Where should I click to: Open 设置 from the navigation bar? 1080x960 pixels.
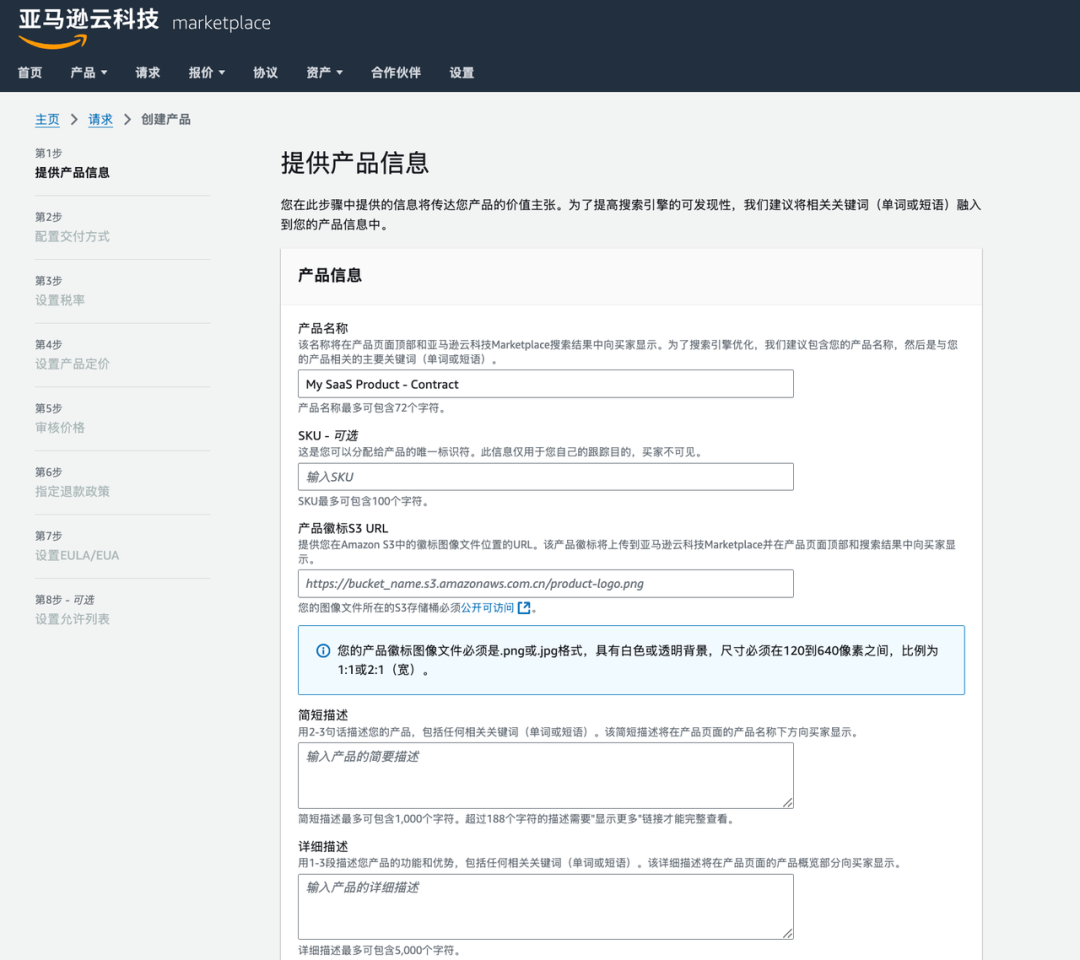(461, 72)
